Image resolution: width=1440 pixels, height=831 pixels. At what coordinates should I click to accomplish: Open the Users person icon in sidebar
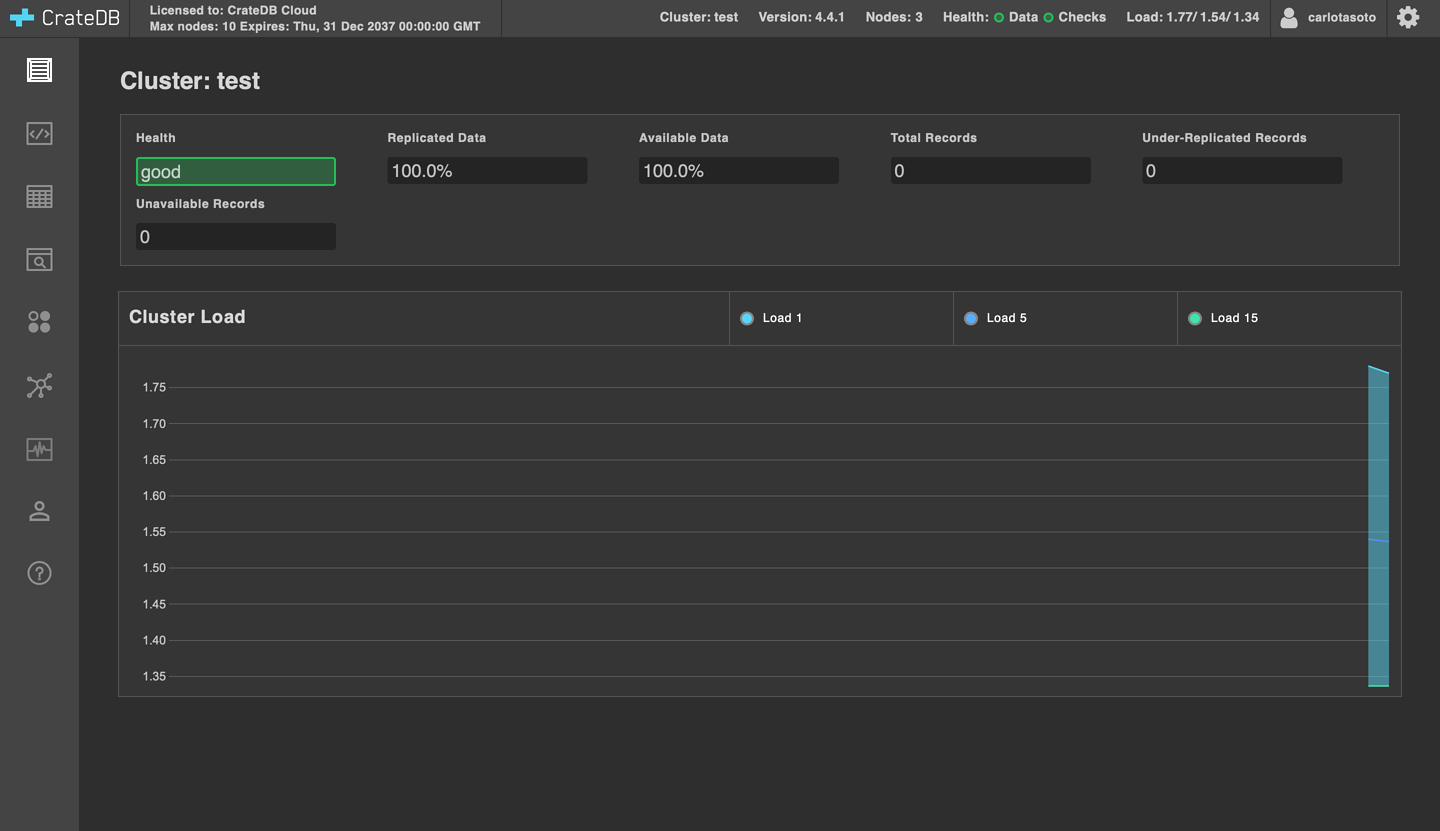(39, 511)
